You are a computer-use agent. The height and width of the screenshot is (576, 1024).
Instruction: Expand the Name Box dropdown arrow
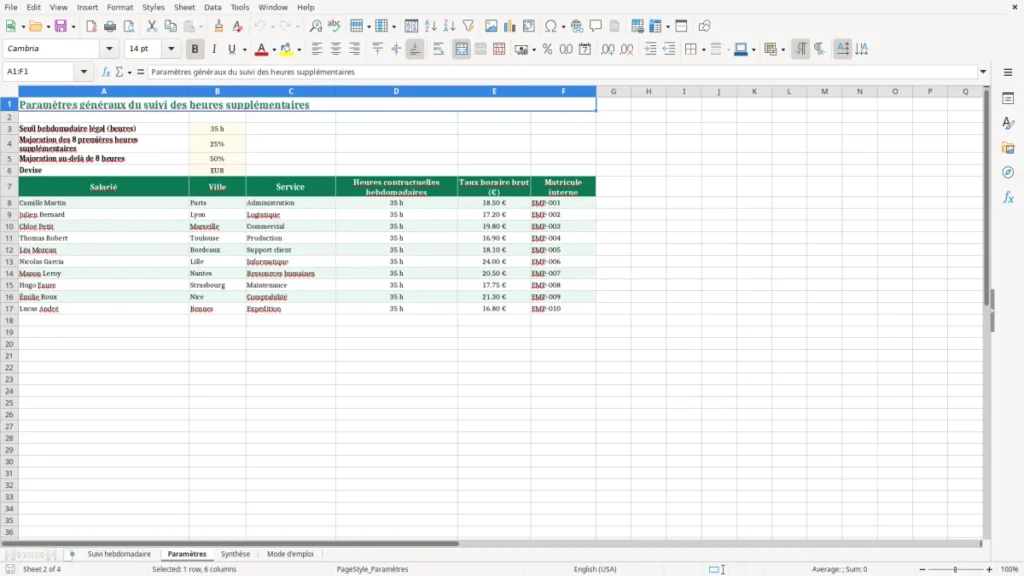tap(84, 71)
